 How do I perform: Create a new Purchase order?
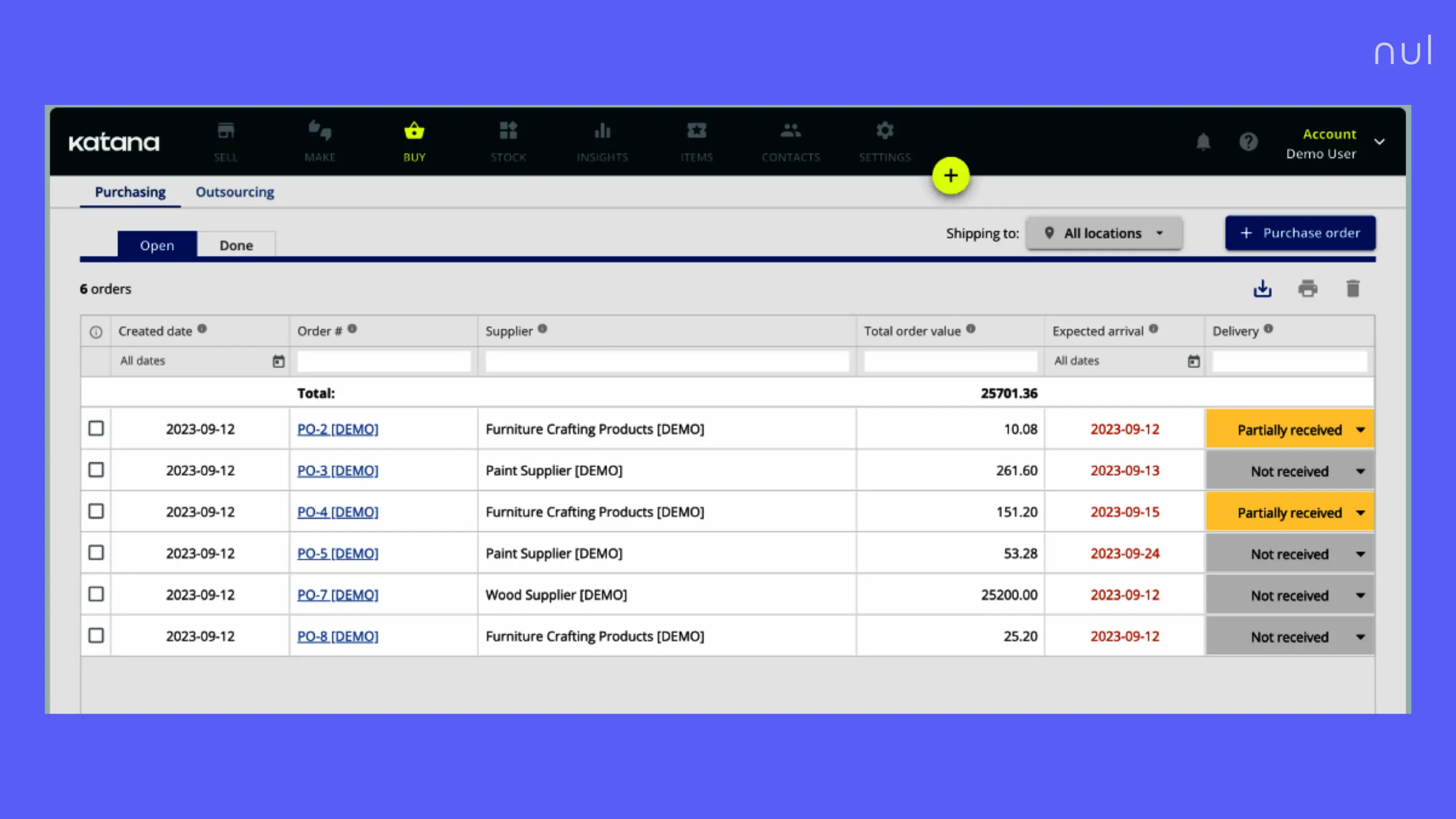click(1300, 233)
